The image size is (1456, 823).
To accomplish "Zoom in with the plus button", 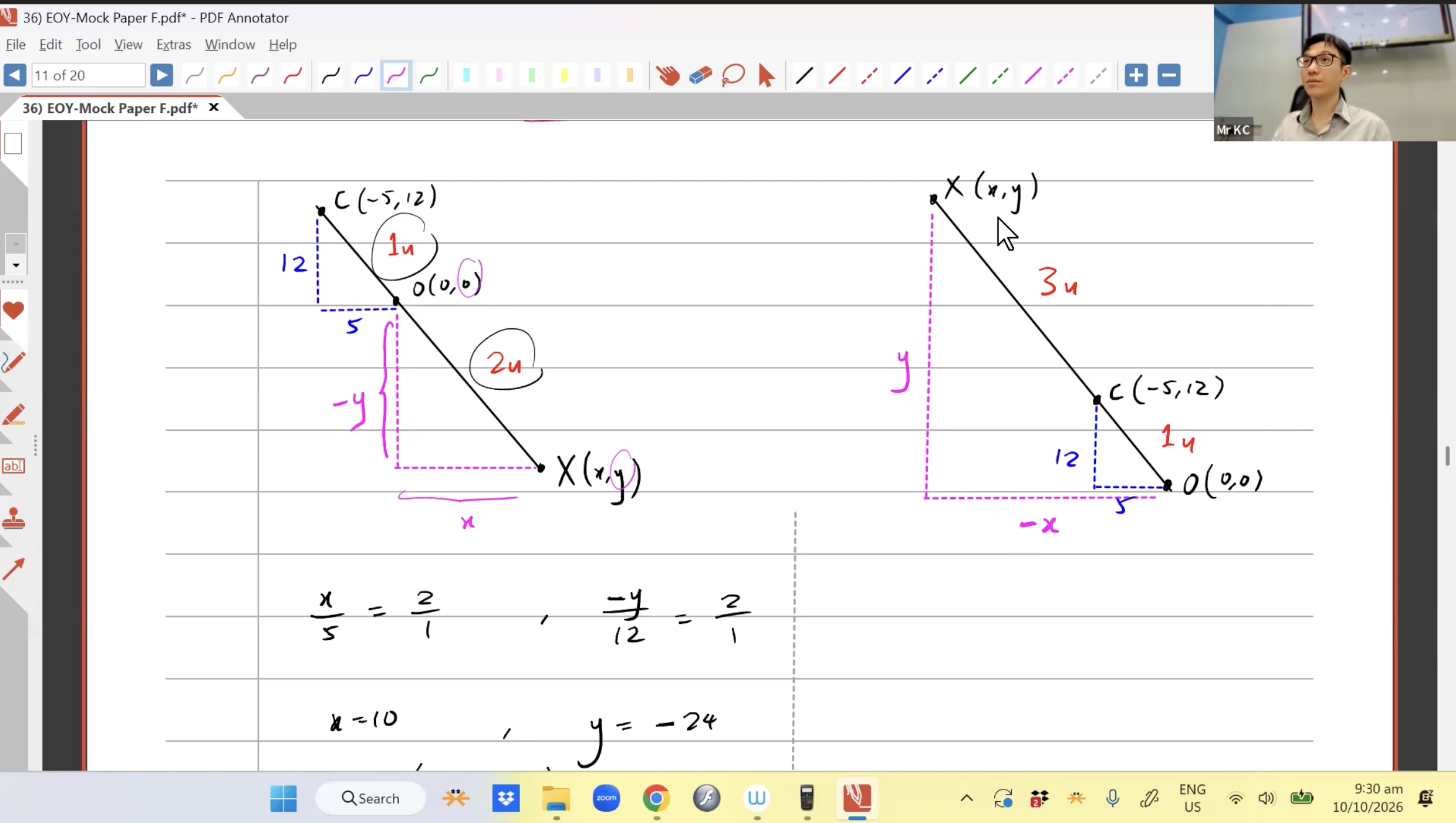I will (1136, 76).
